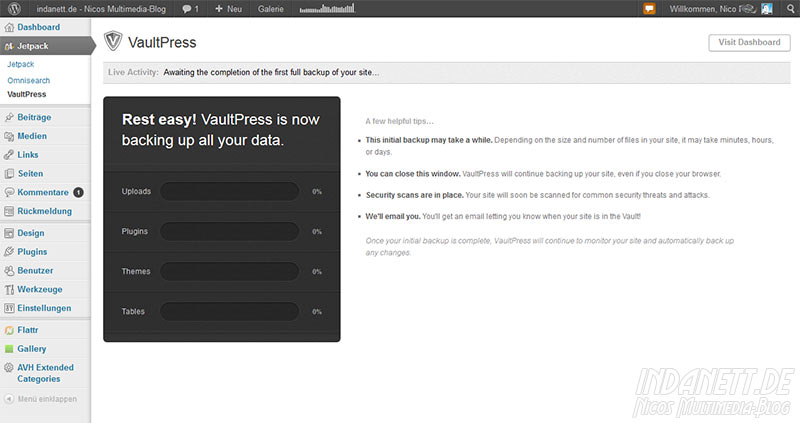Click the search magnifier icon

tap(790, 9)
